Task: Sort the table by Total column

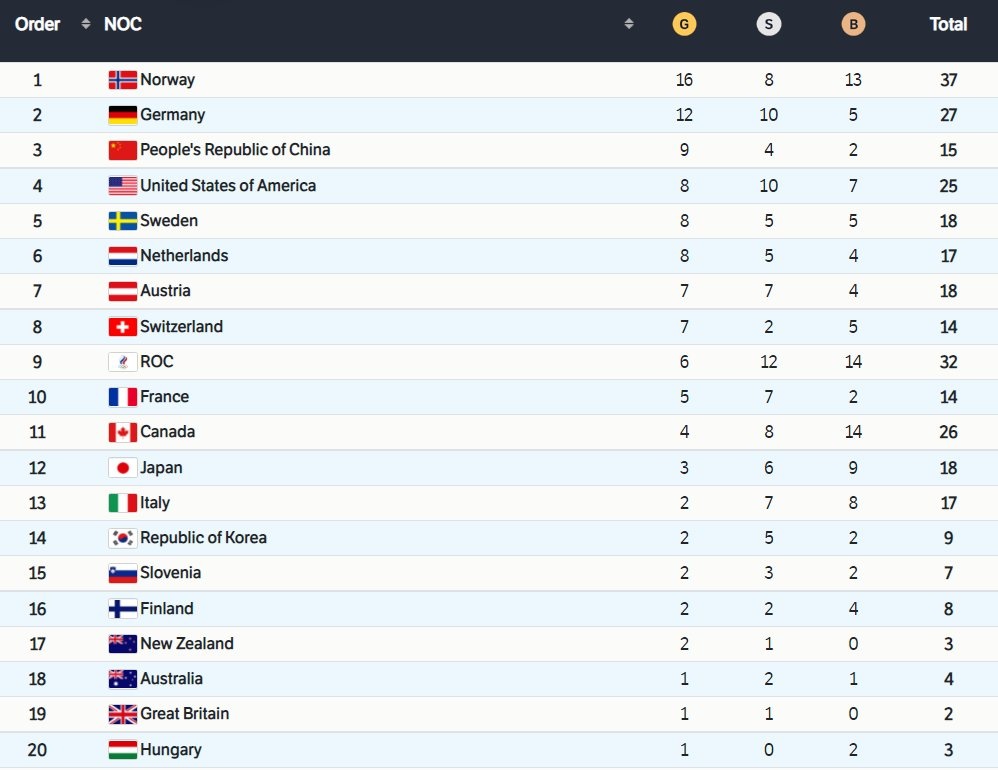Action: [948, 24]
